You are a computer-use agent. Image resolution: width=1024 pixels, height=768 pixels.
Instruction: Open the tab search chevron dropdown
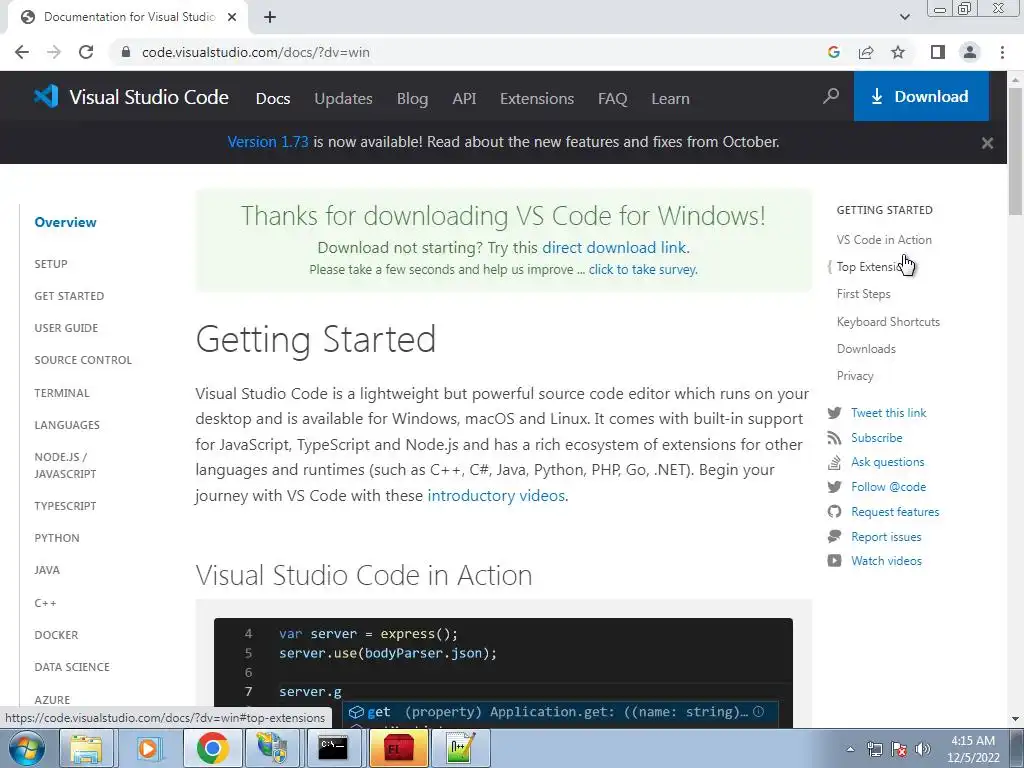(904, 17)
